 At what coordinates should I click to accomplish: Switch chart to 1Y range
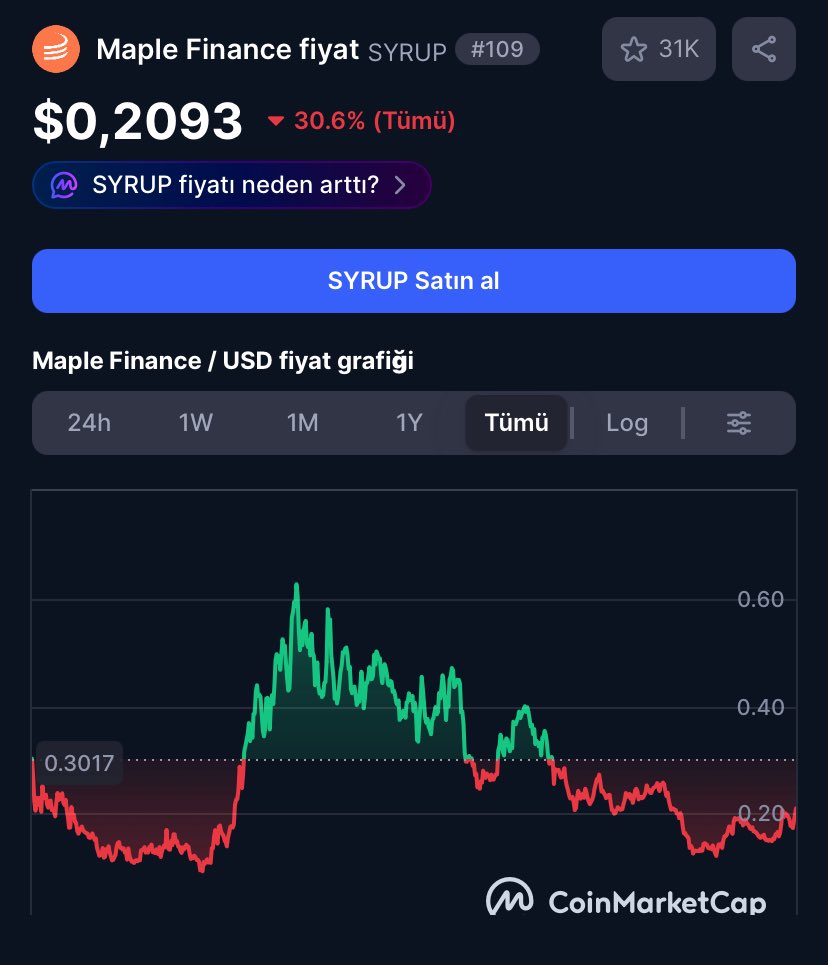(409, 423)
